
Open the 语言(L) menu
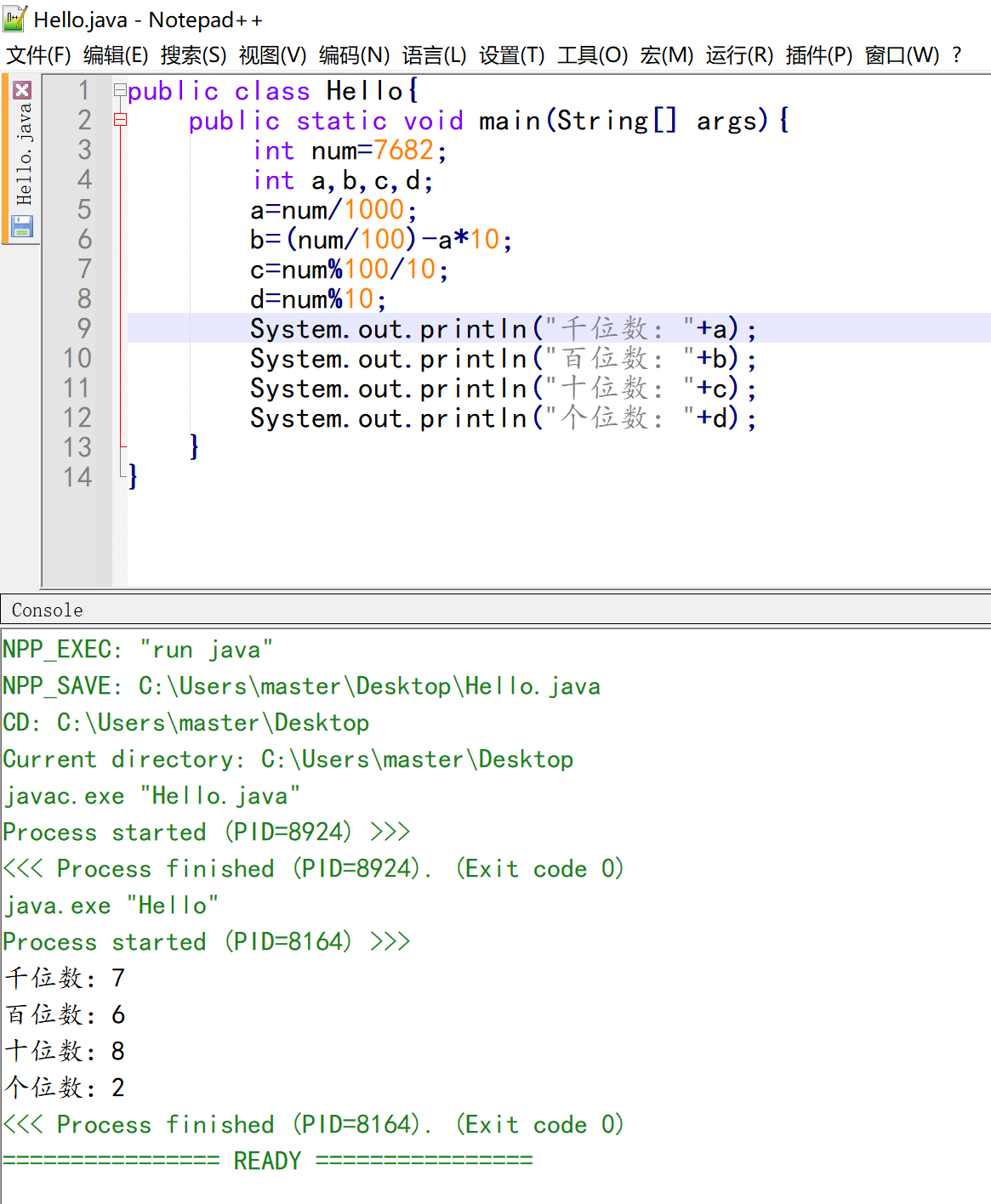pyautogui.click(x=435, y=55)
